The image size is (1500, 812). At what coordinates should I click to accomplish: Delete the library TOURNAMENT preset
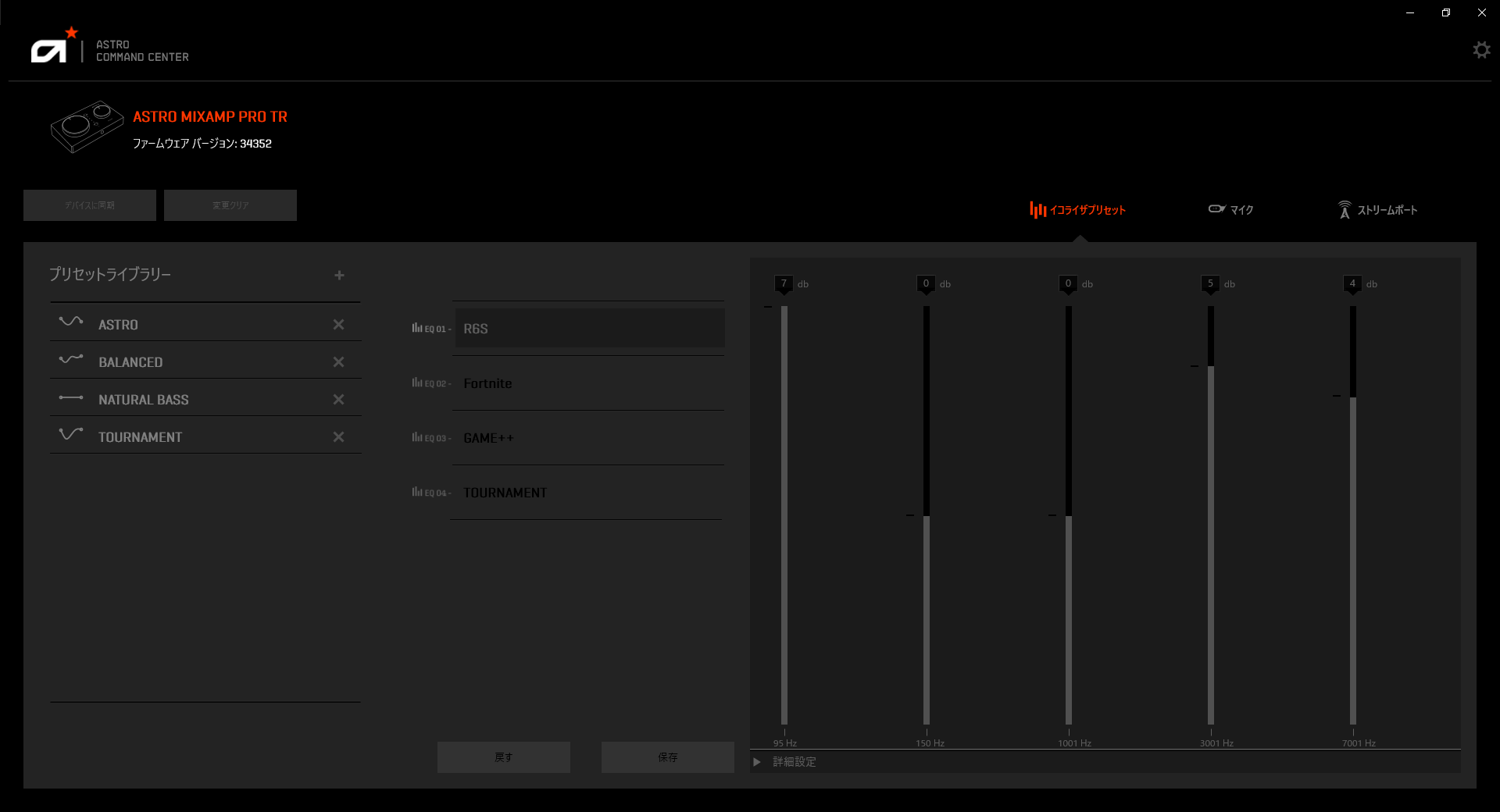(338, 436)
